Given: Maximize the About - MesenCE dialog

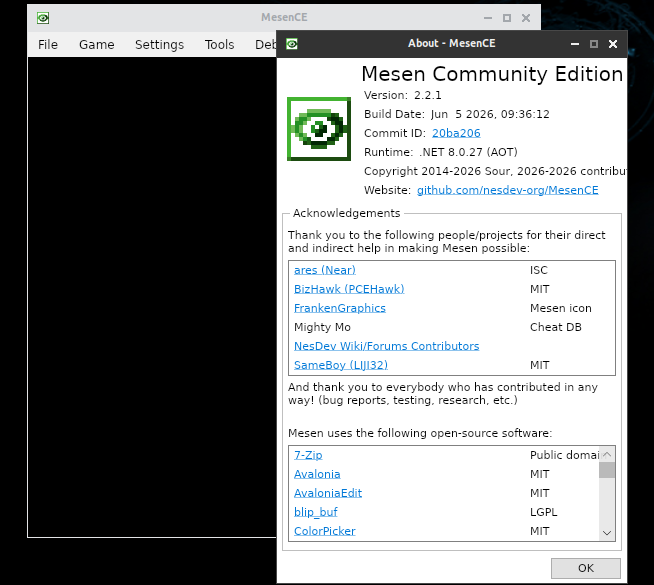Looking at the screenshot, I should pos(594,44).
